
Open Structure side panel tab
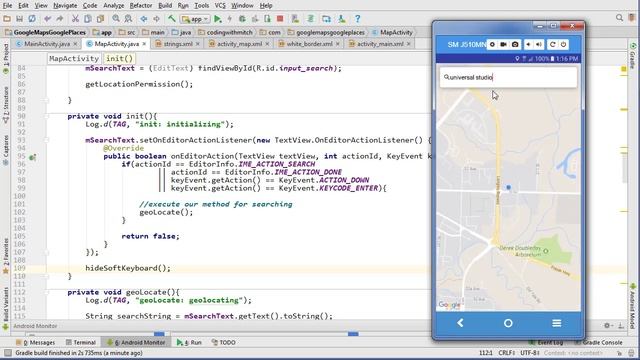point(6,105)
